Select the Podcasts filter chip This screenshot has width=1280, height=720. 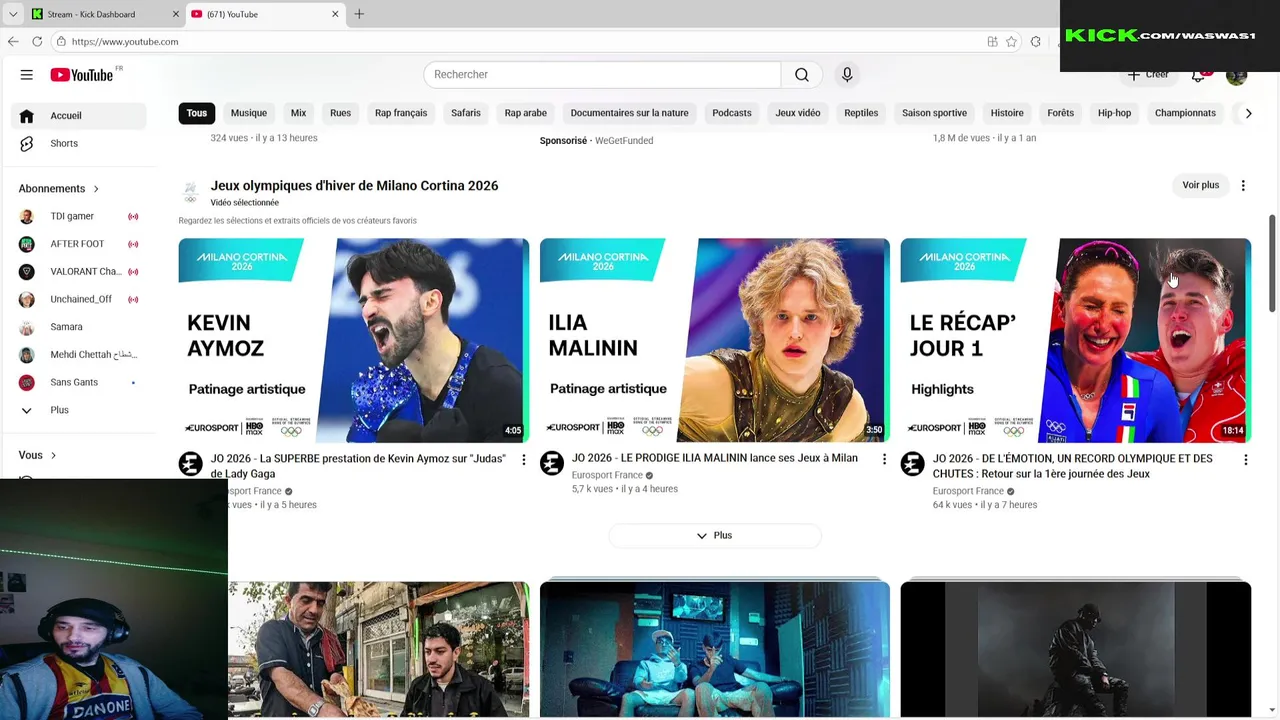[x=732, y=113]
